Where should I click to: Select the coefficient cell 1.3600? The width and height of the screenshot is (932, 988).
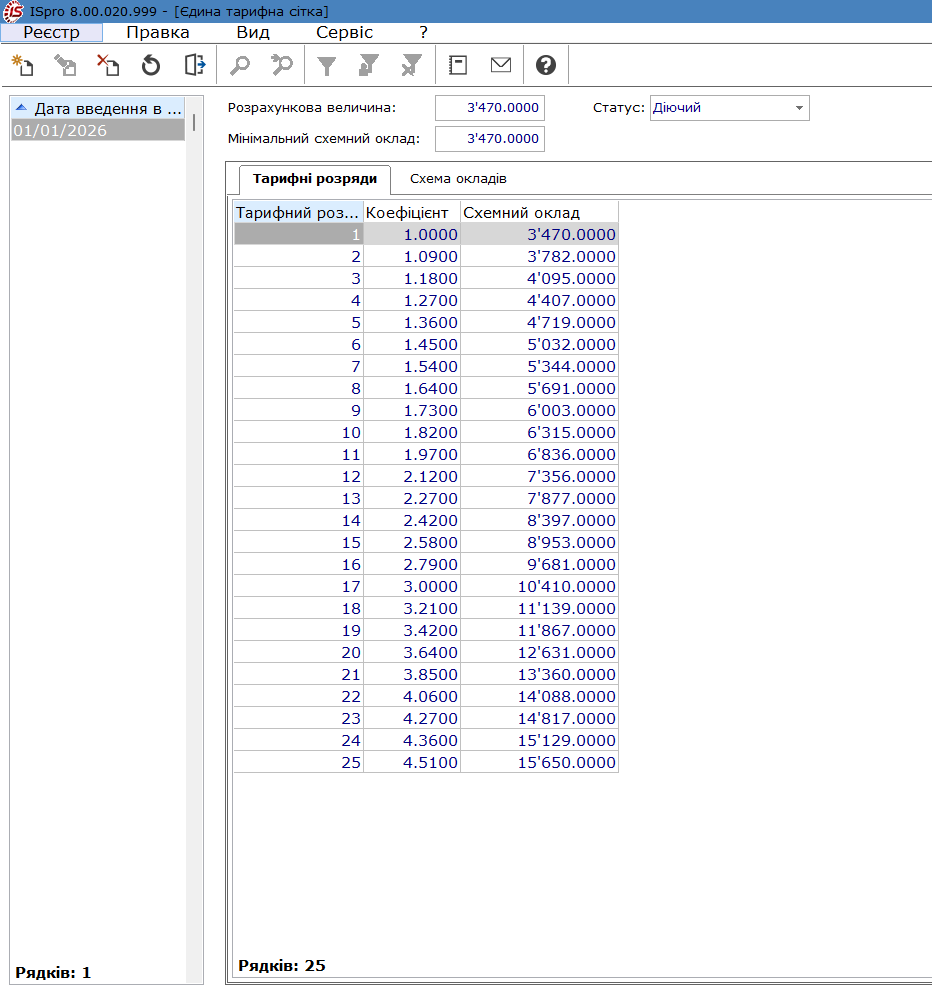(x=412, y=323)
